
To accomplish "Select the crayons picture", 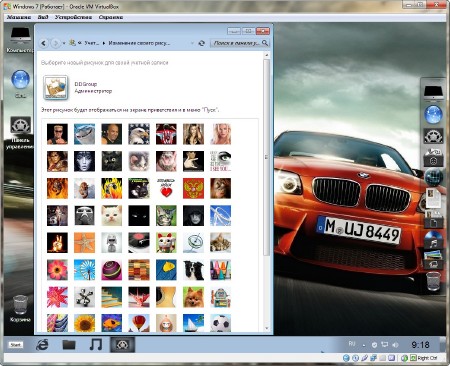I will [x=220, y=270].
